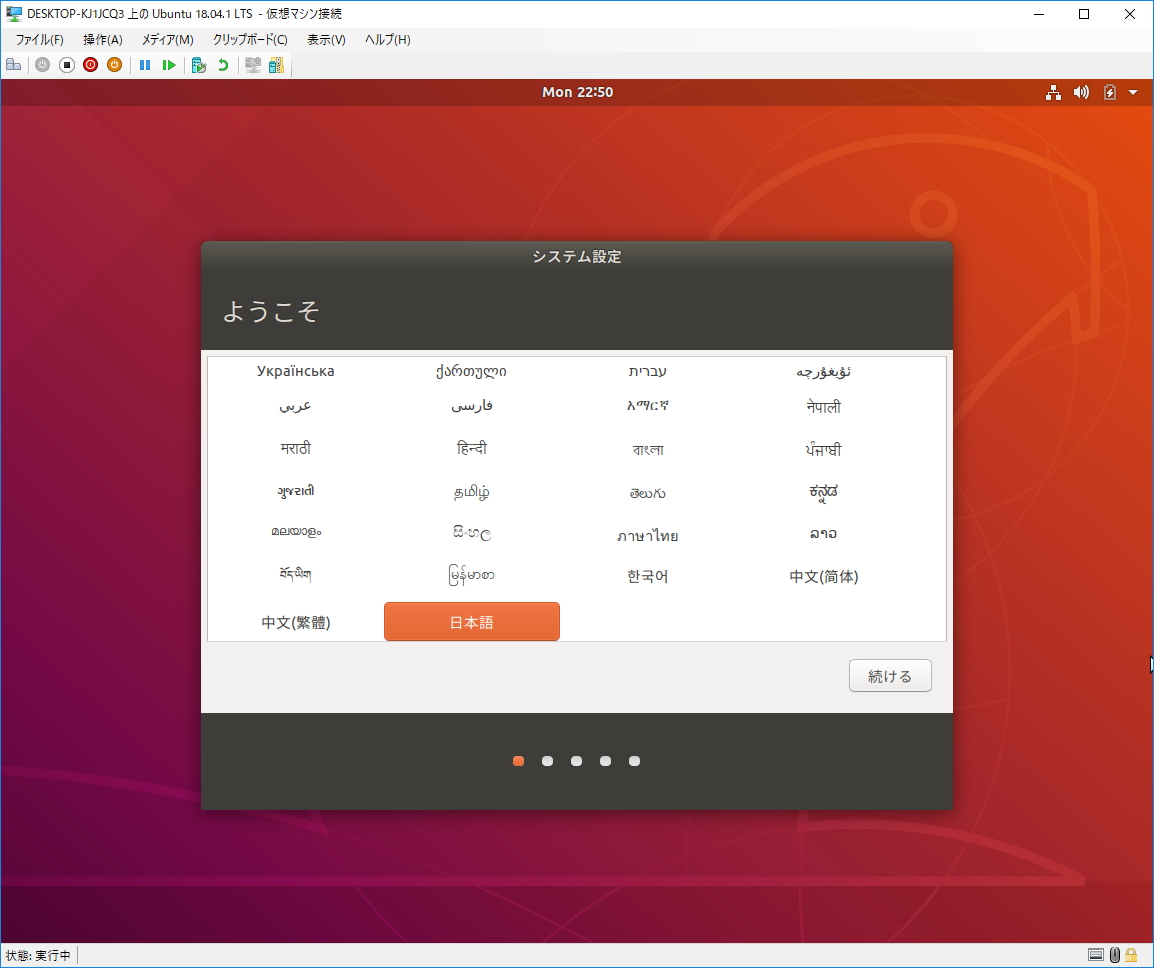
Task: Select ภาษาไทย language
Action: tap(648, 535)
